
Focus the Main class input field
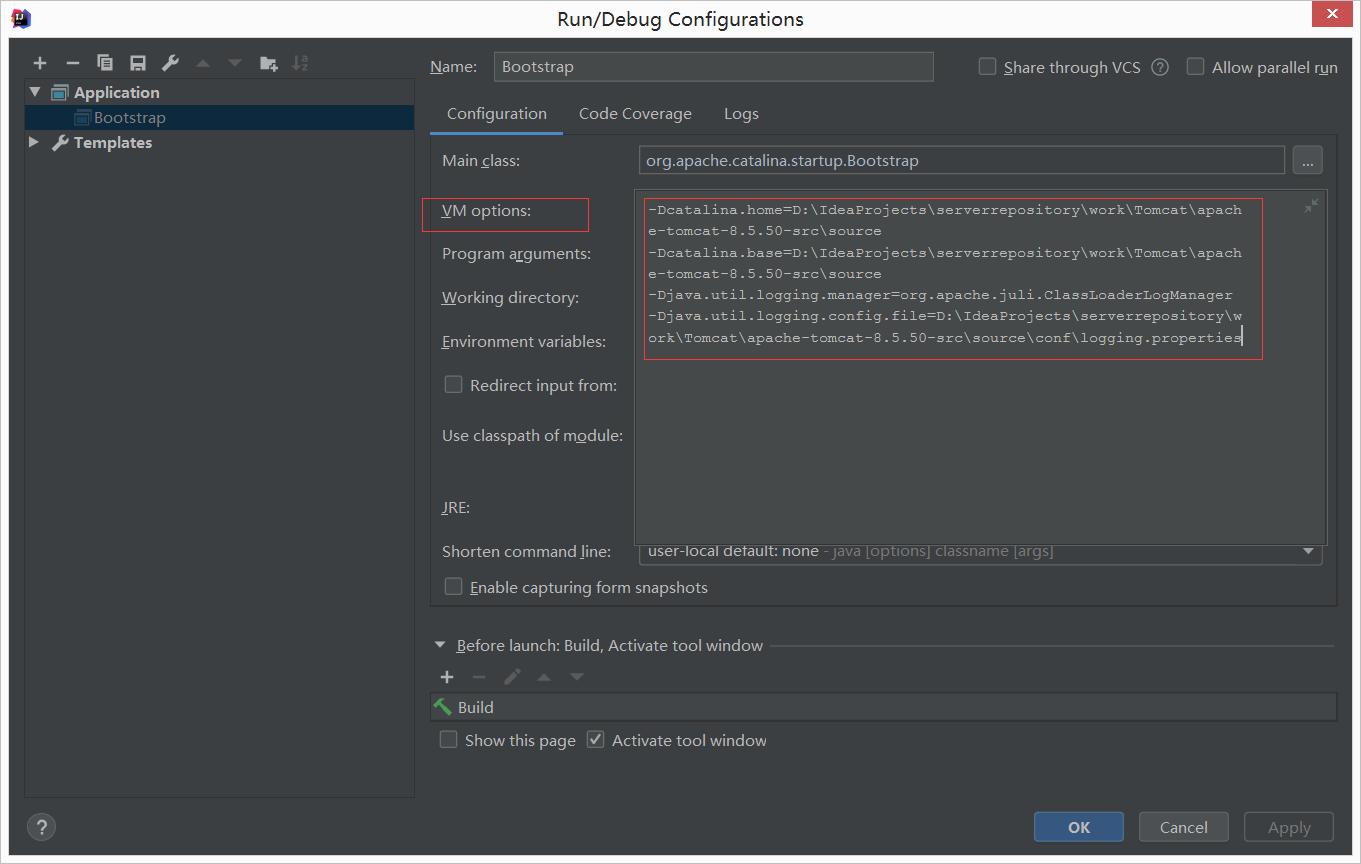961,160
